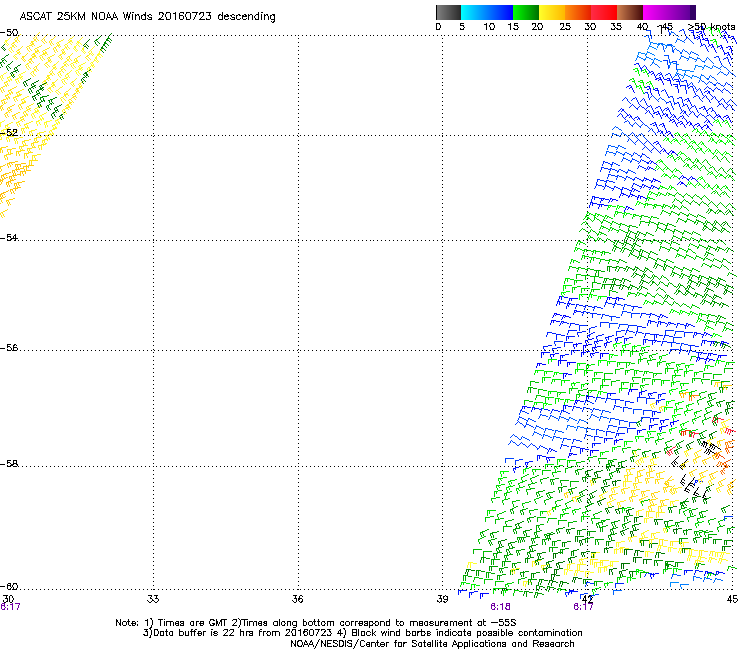Click the red 30-35 knots legend segment
The image size is (740, 650).
604,12
